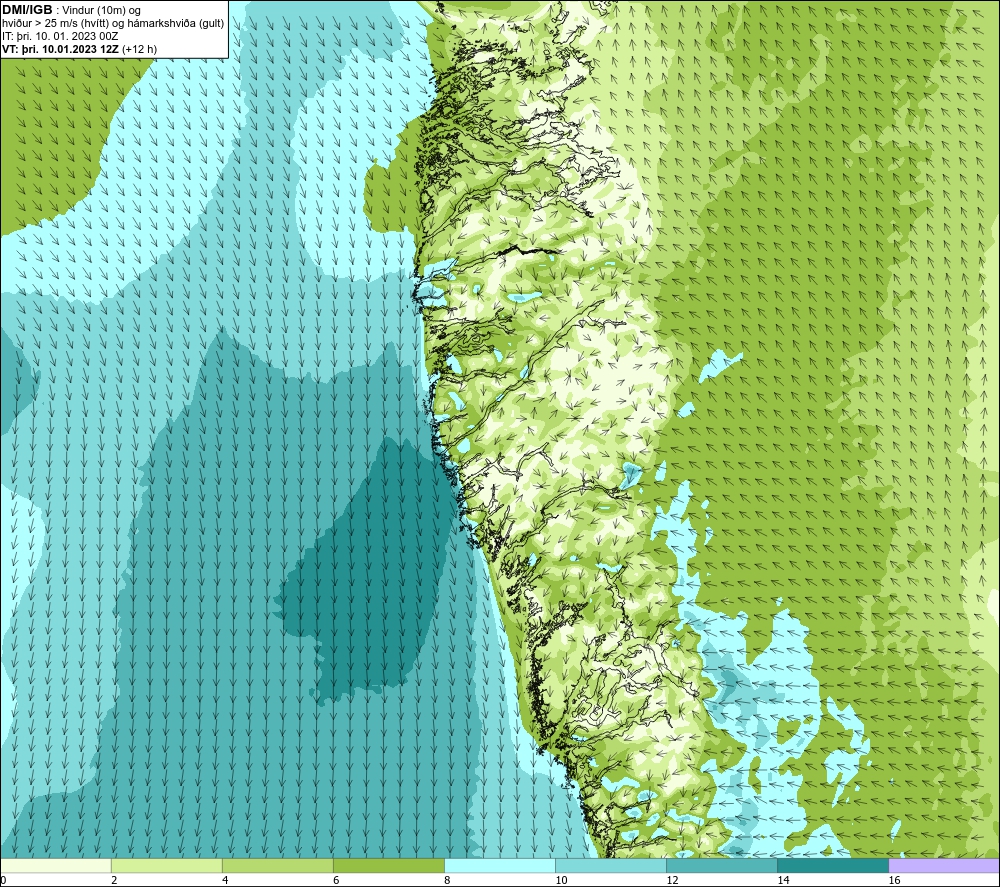Click legend scale label 12
The image size is (1000, 887).
coord(672,881)
